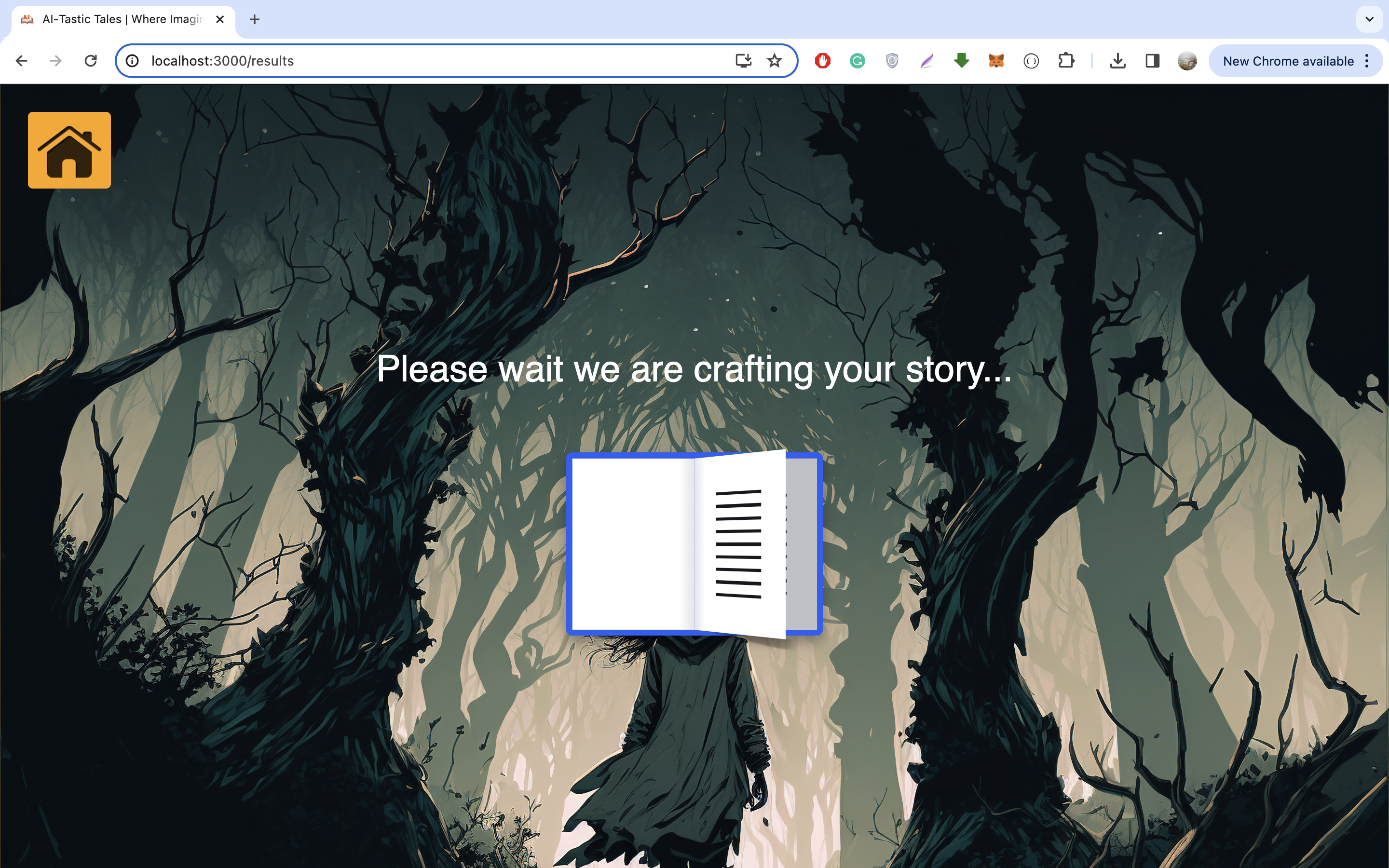
Task: Toggle the Chrome side panel
Action: coord(1153,61)
